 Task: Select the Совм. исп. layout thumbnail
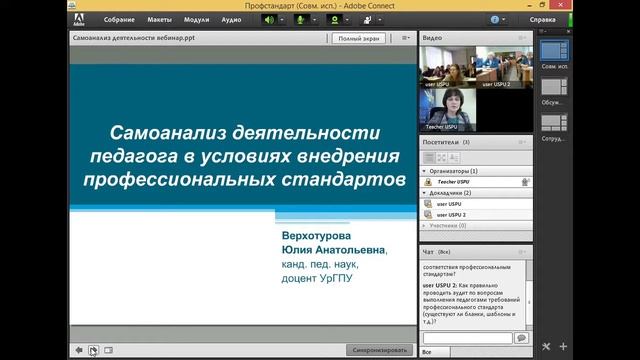point(554,51)
